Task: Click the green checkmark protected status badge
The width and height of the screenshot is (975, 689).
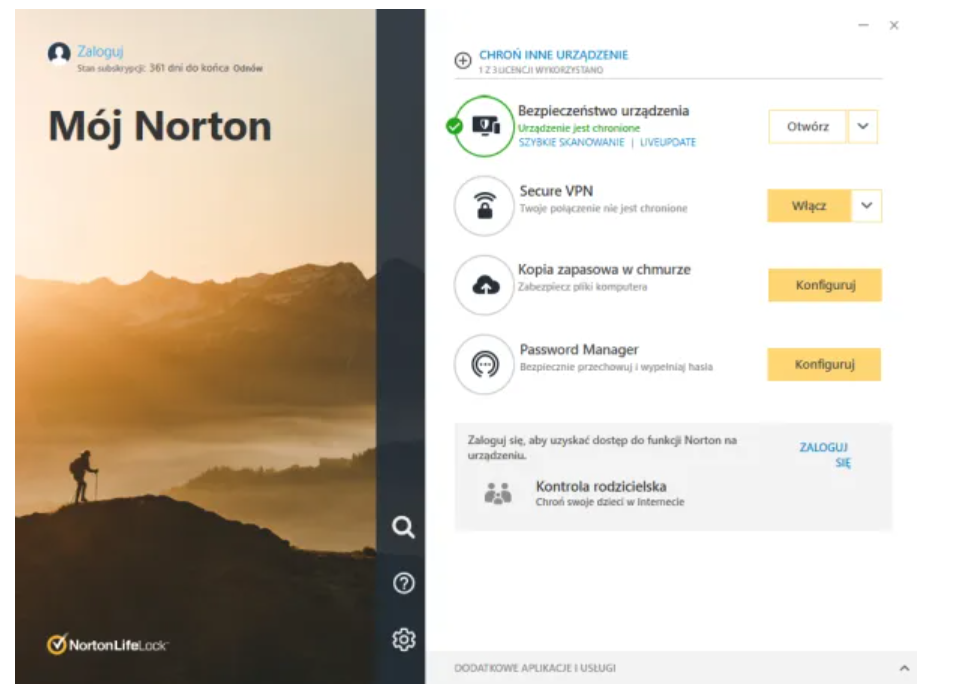Action: pos(455,127)
